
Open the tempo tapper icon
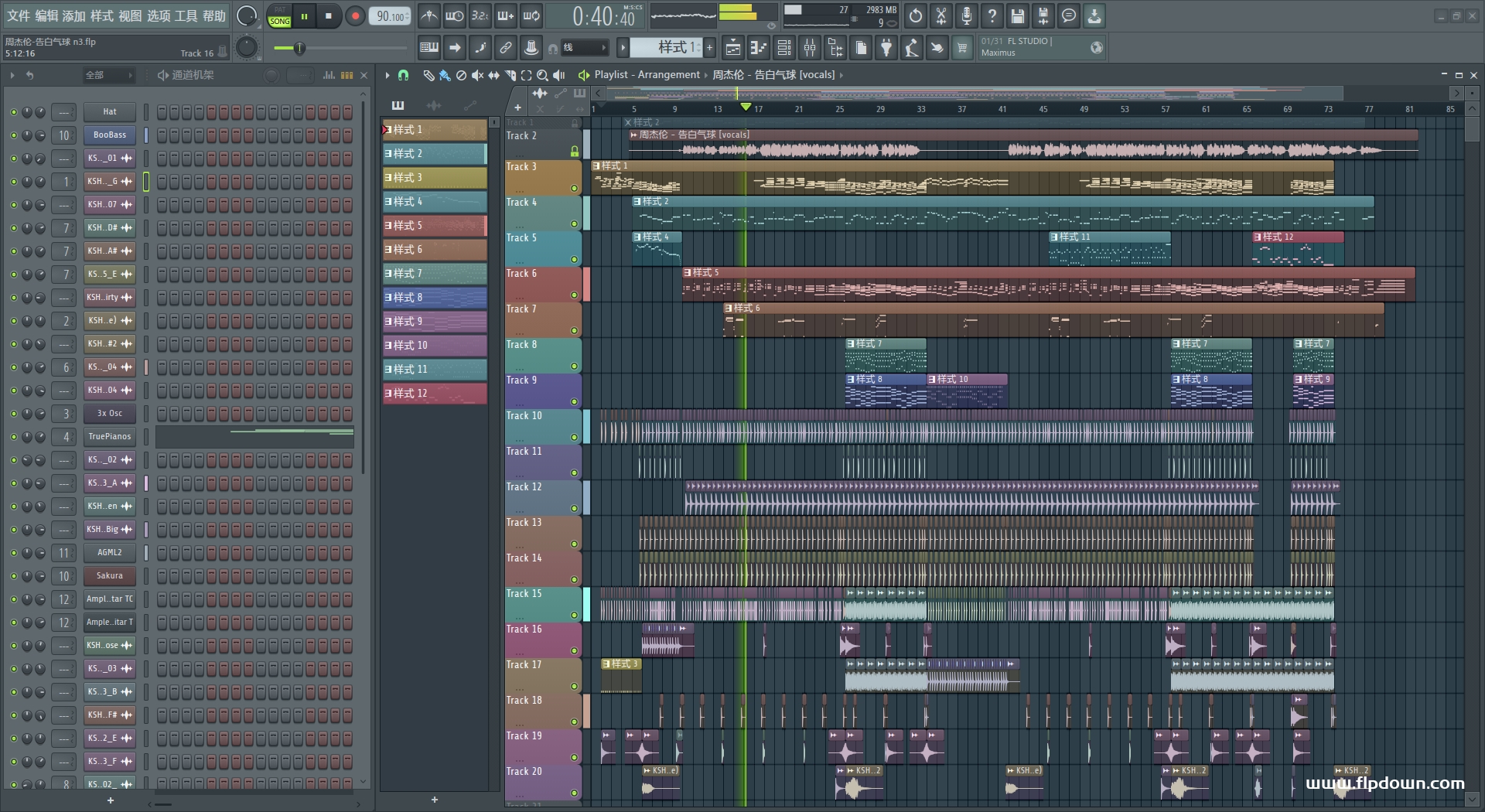912,48
